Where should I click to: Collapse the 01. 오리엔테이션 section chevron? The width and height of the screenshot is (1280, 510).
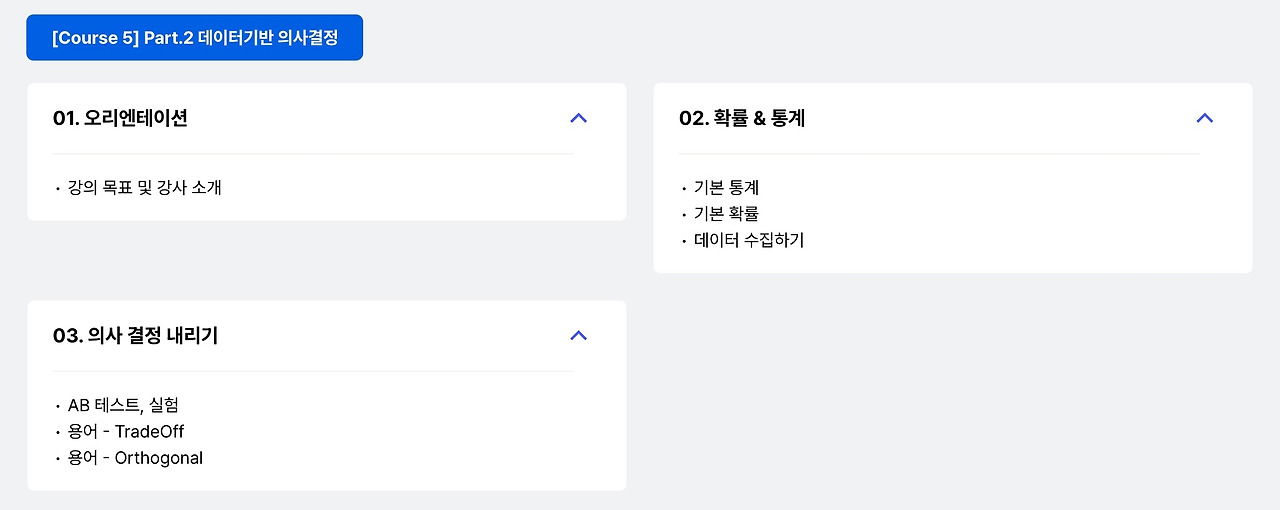coord(578,118)
